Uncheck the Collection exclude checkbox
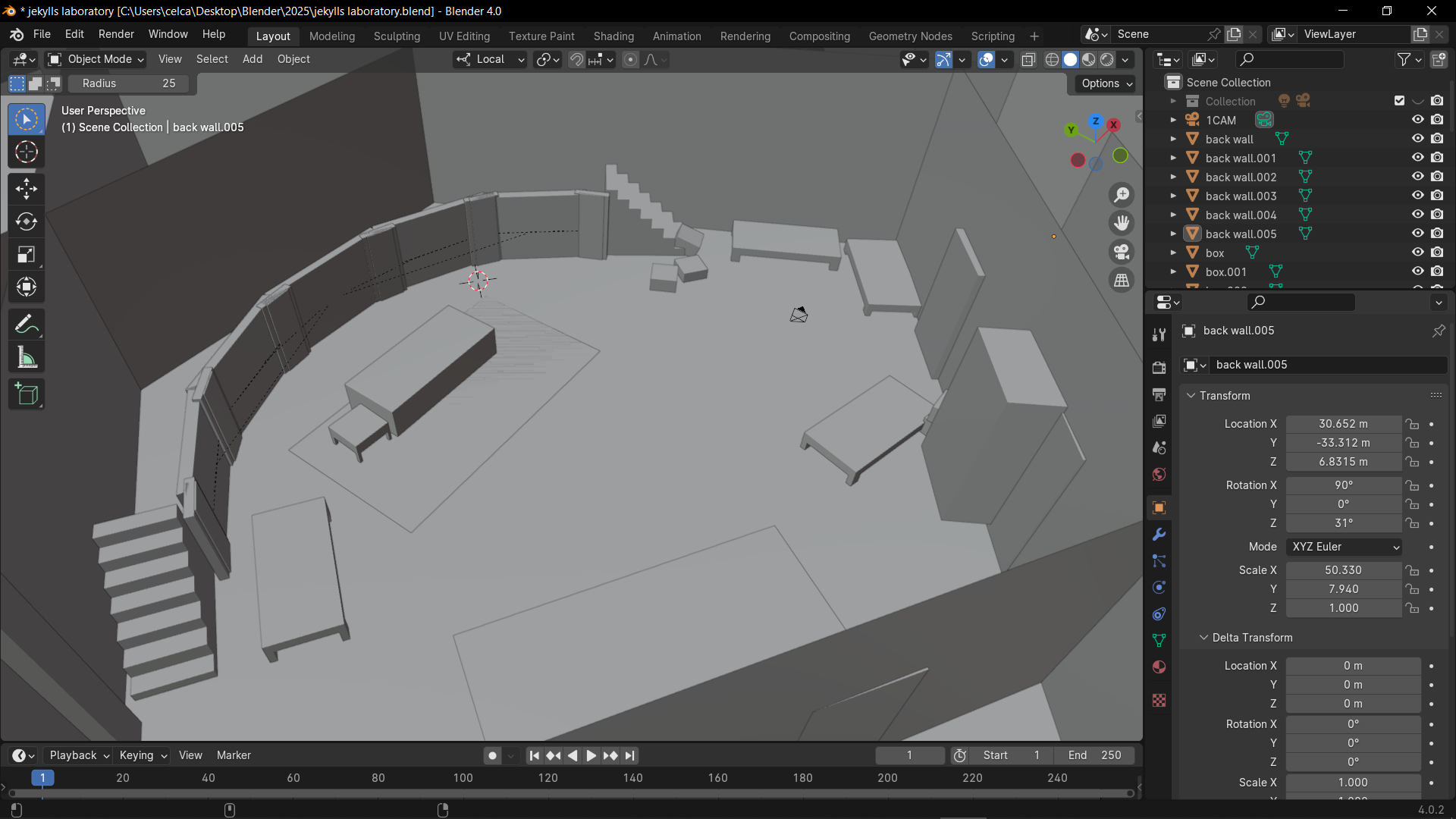 click(x=1399, y=101)
